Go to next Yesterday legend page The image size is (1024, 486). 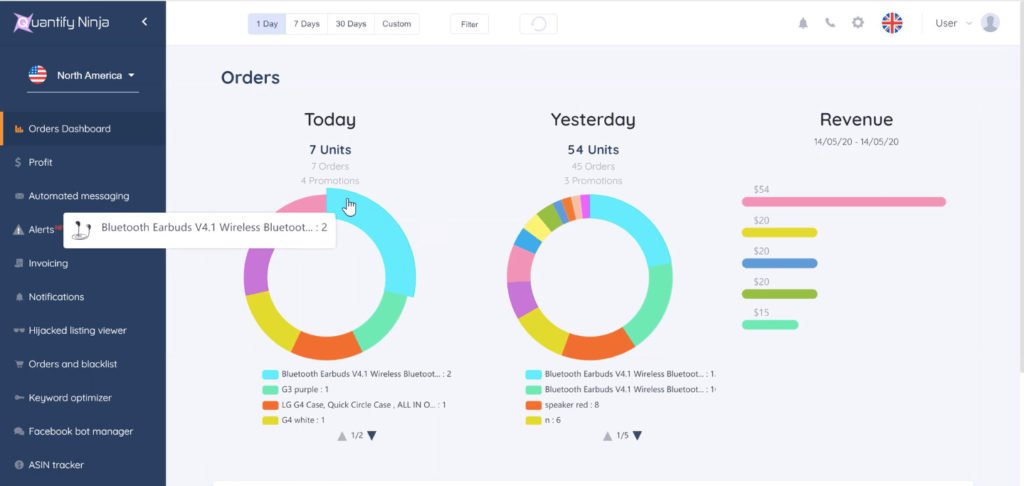(x=637, y=436)
